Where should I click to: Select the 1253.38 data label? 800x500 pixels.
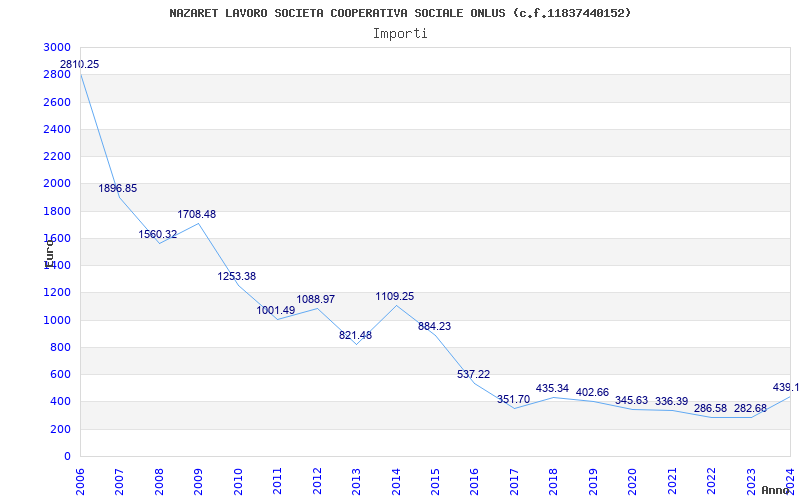tap(237, 277)
